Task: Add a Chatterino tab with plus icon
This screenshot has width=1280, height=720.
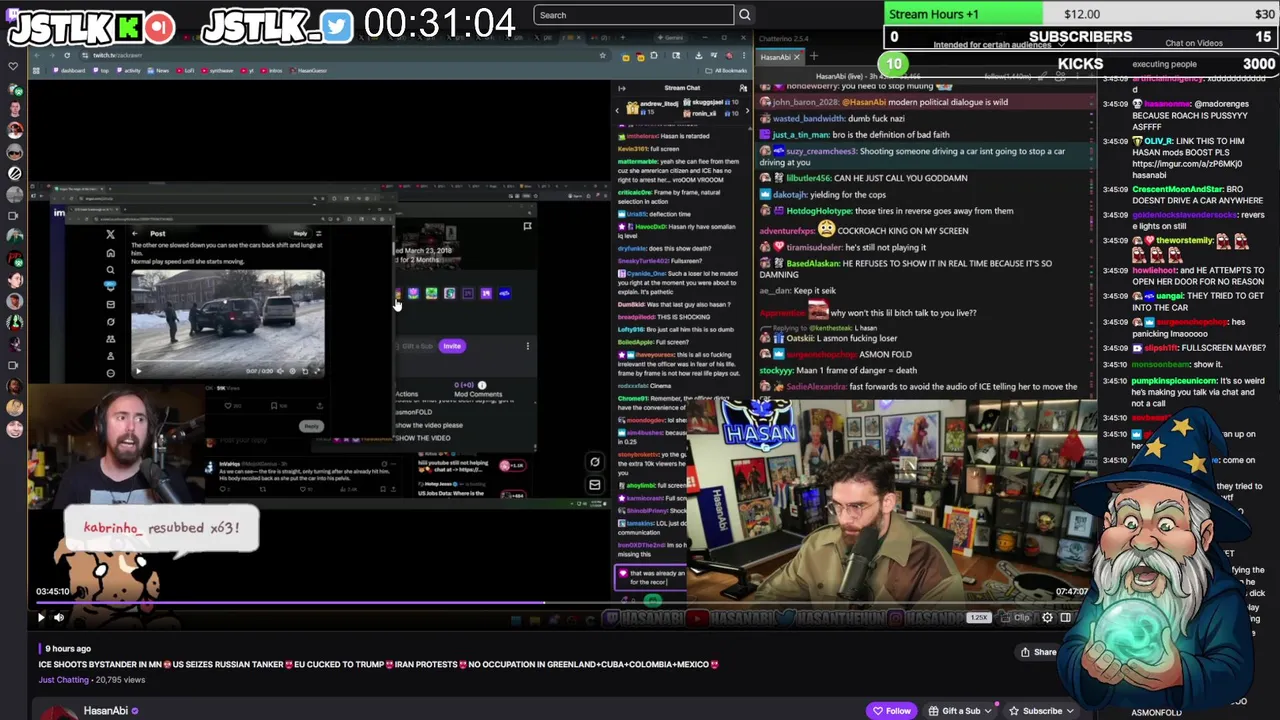Action: pos(814,57)
